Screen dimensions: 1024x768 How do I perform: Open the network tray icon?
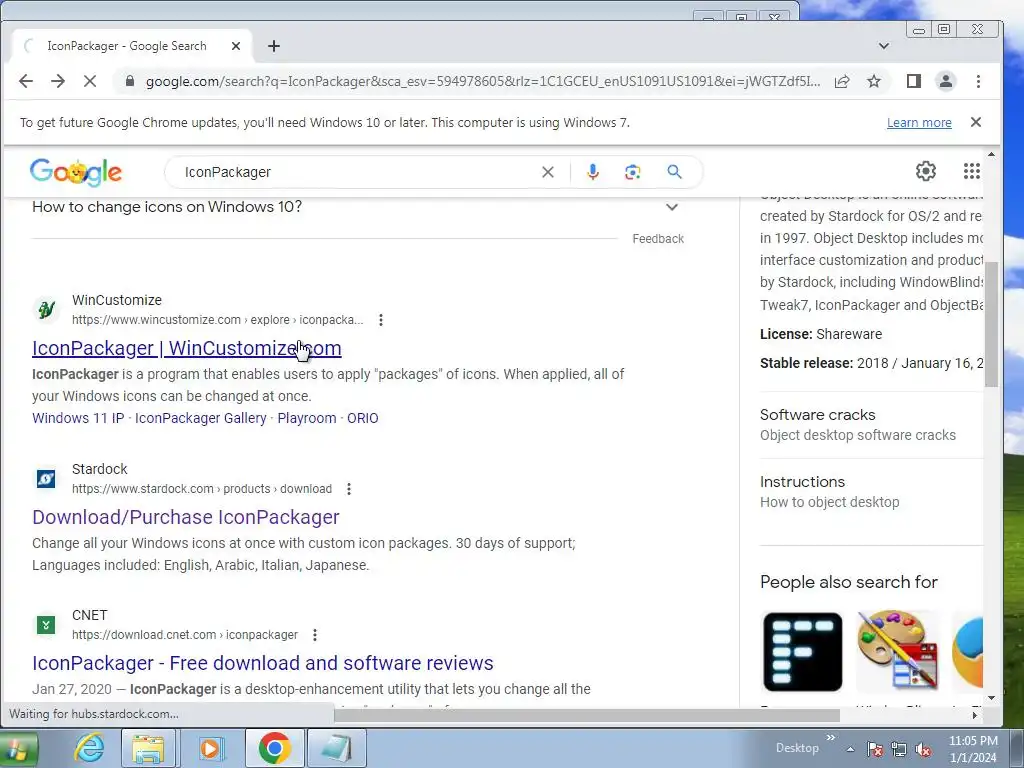899,750
